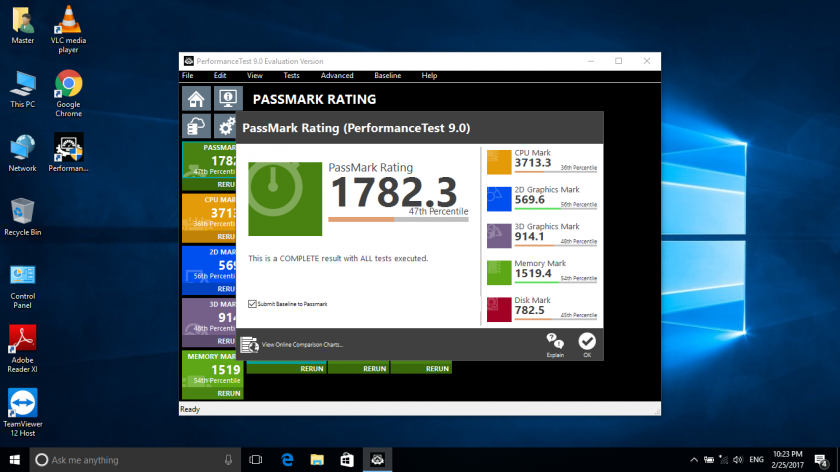Click the Explain icon in dialog
The image size is (840, 472).
(x=555, y=342)
